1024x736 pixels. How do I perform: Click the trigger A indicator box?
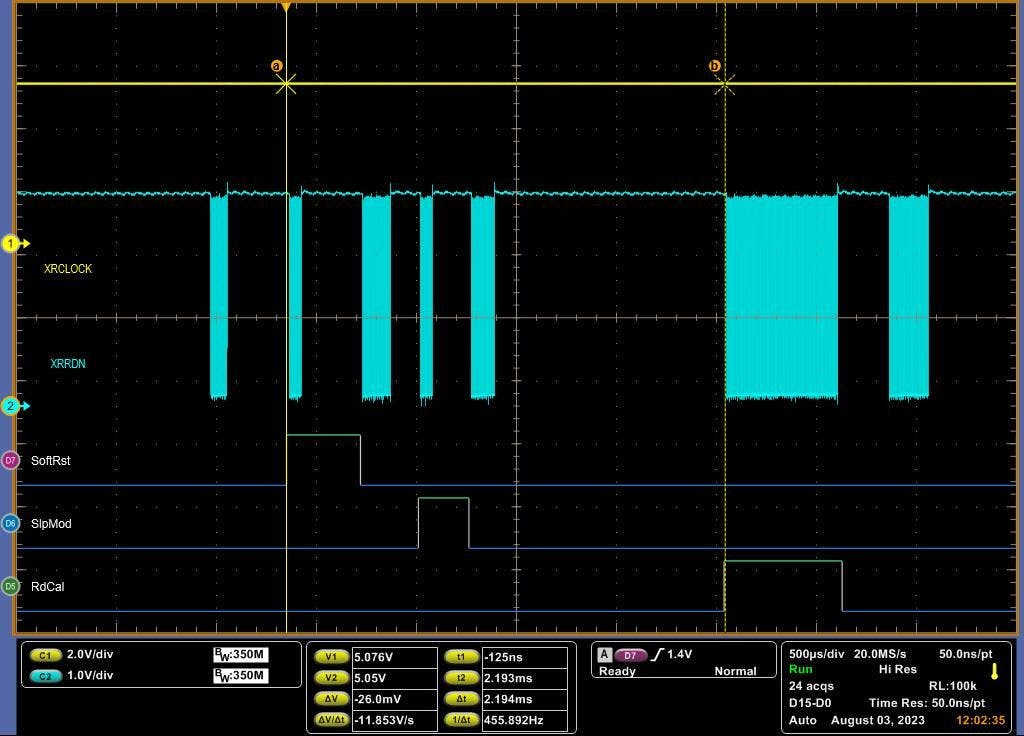coord(604,655)
